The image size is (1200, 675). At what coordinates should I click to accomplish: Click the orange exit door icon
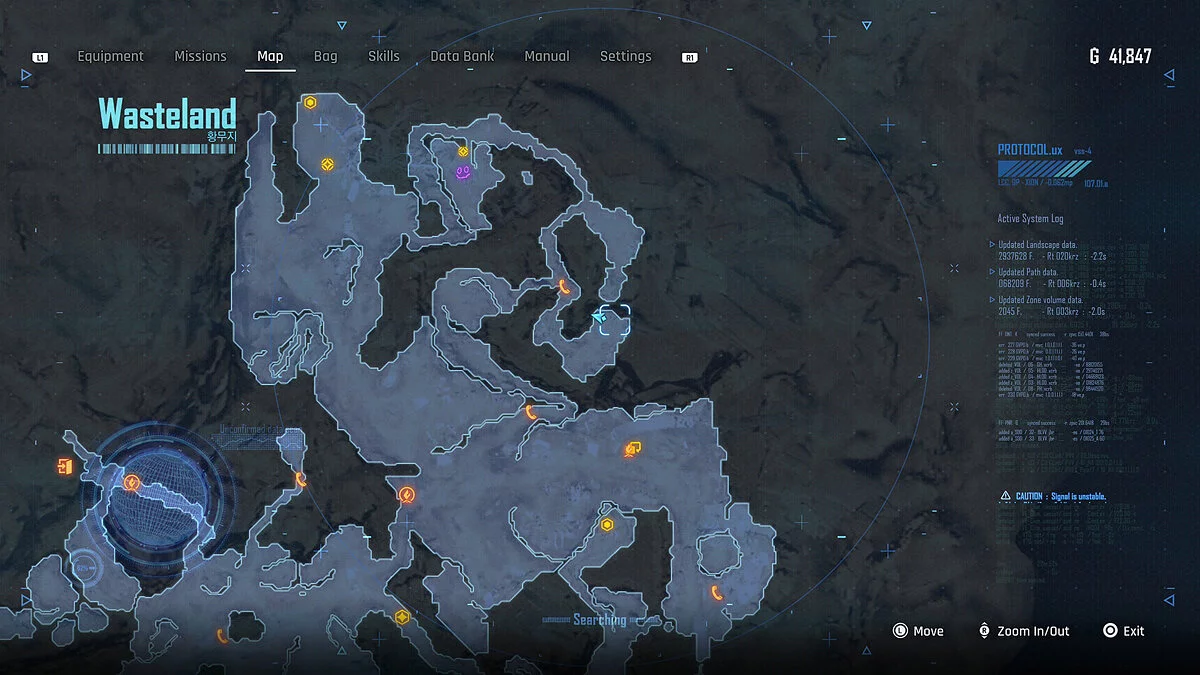click(66, 466)
